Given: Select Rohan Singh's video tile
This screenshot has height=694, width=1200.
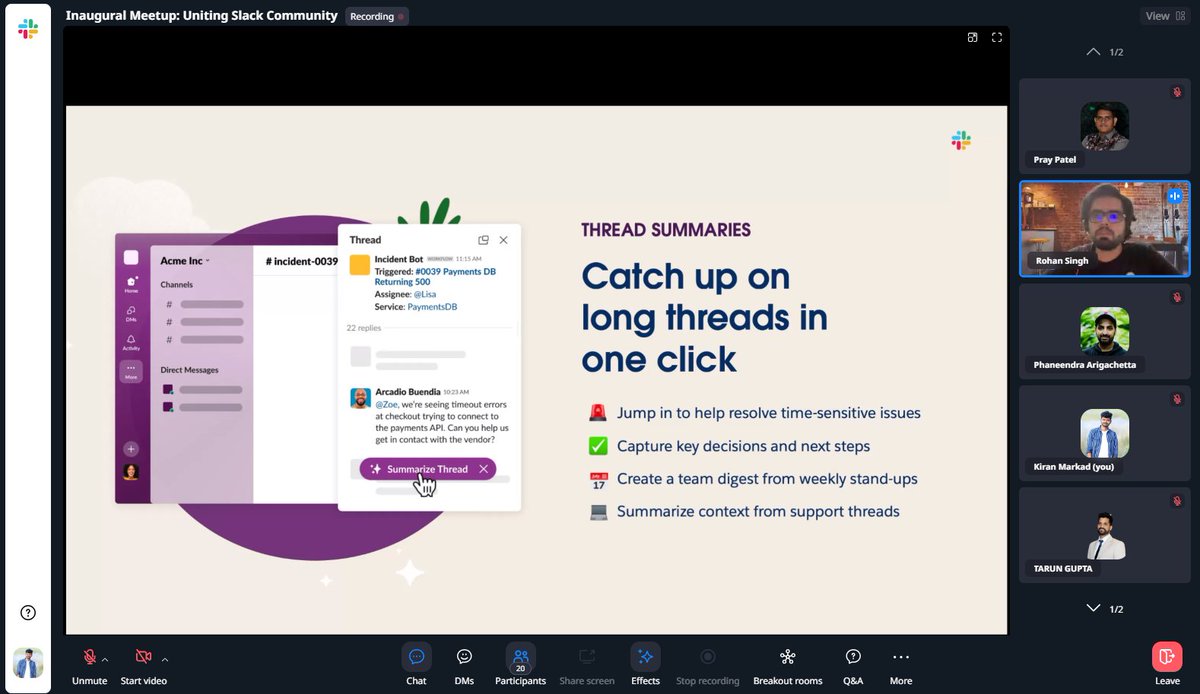Looking at the screenshot, I should point(1104,228).
